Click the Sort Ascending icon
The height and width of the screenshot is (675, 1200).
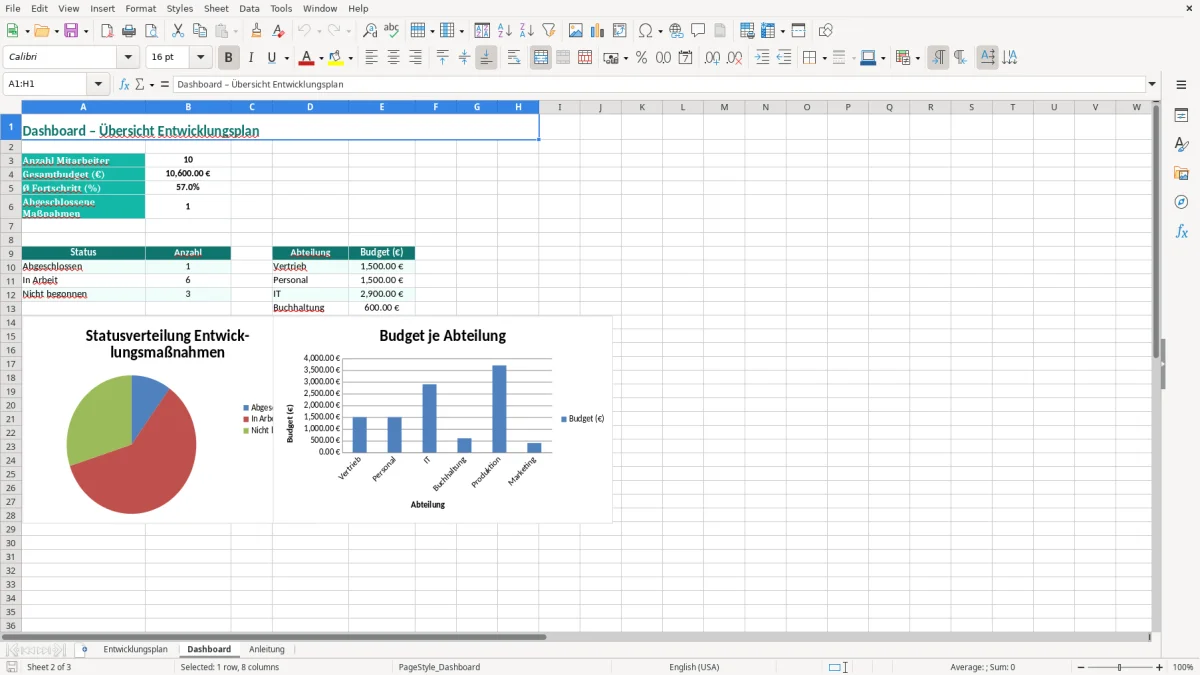pos(504,31)
